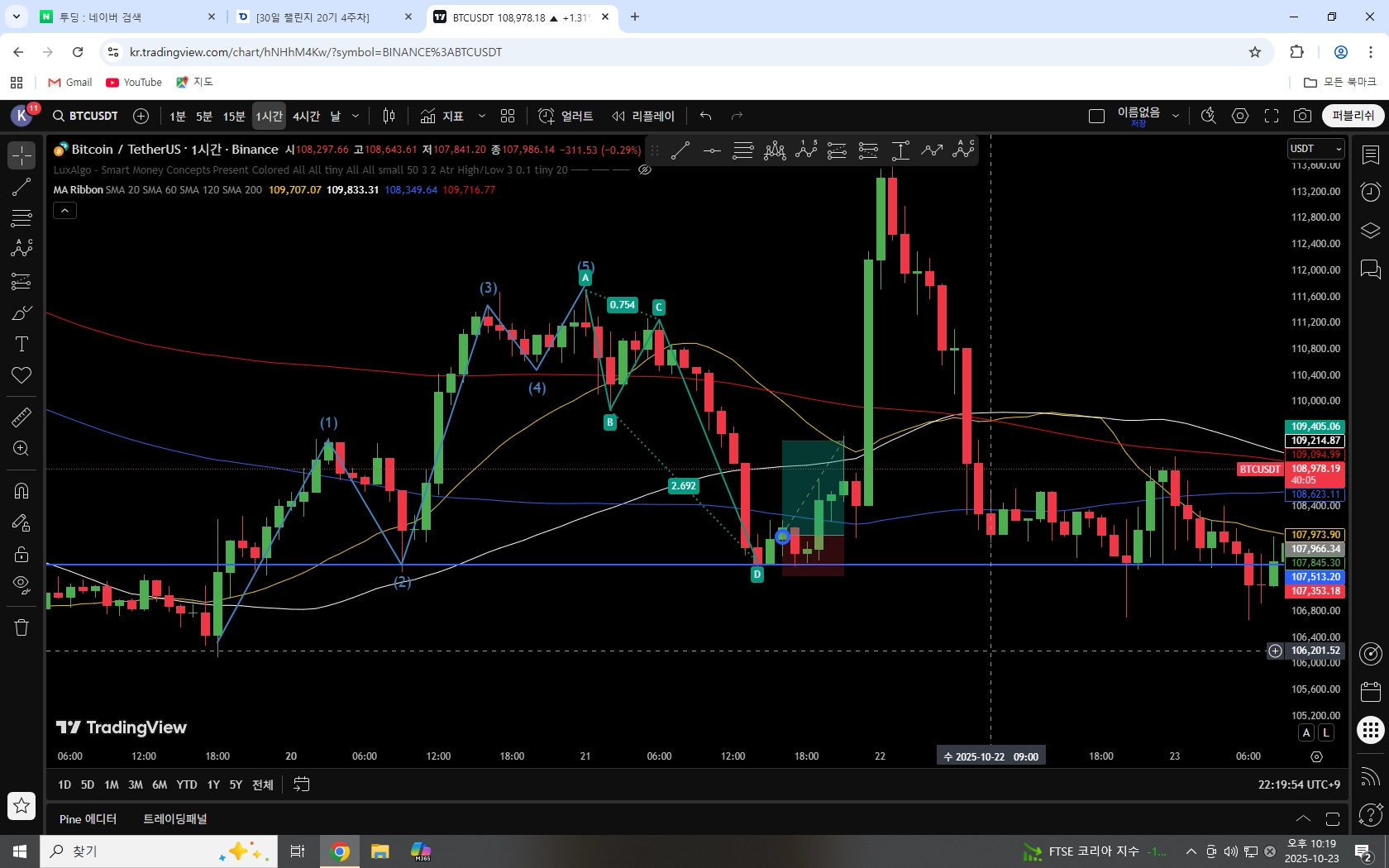1389x868 pixels.
Task: Hide all drawings with eye icon
Action: (21, 585)
